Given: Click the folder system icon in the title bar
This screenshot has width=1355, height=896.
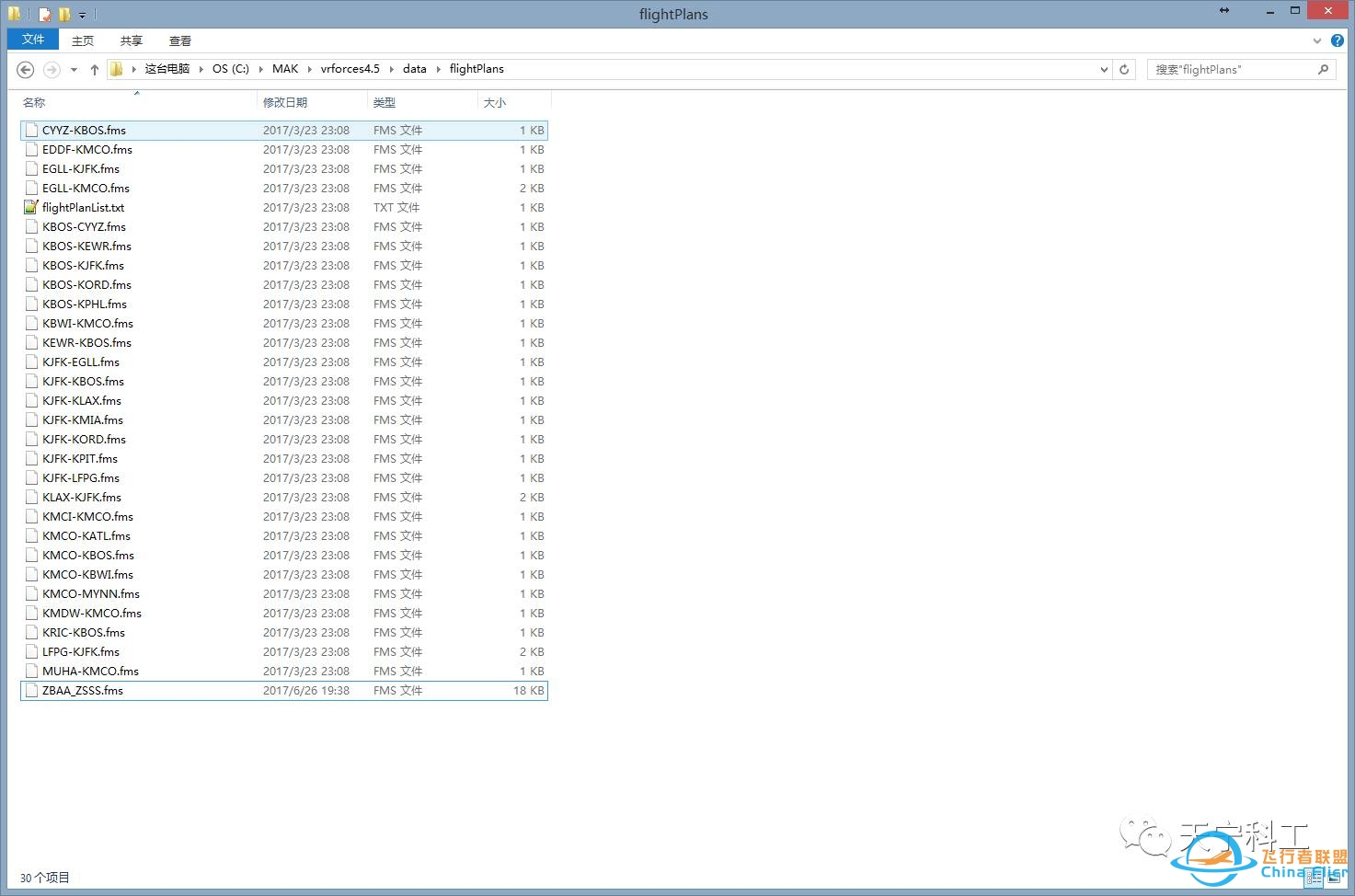Looking at the screenshot, I should click(x=14, y=14).
